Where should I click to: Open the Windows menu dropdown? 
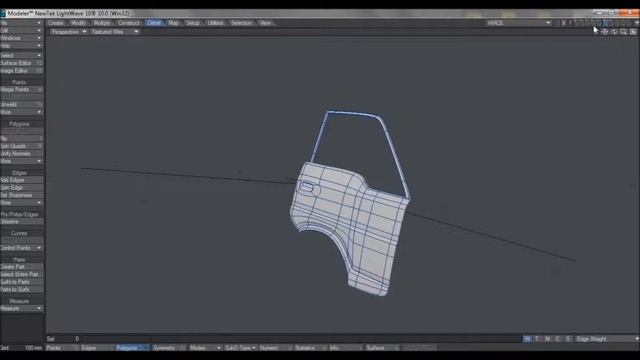22,38
